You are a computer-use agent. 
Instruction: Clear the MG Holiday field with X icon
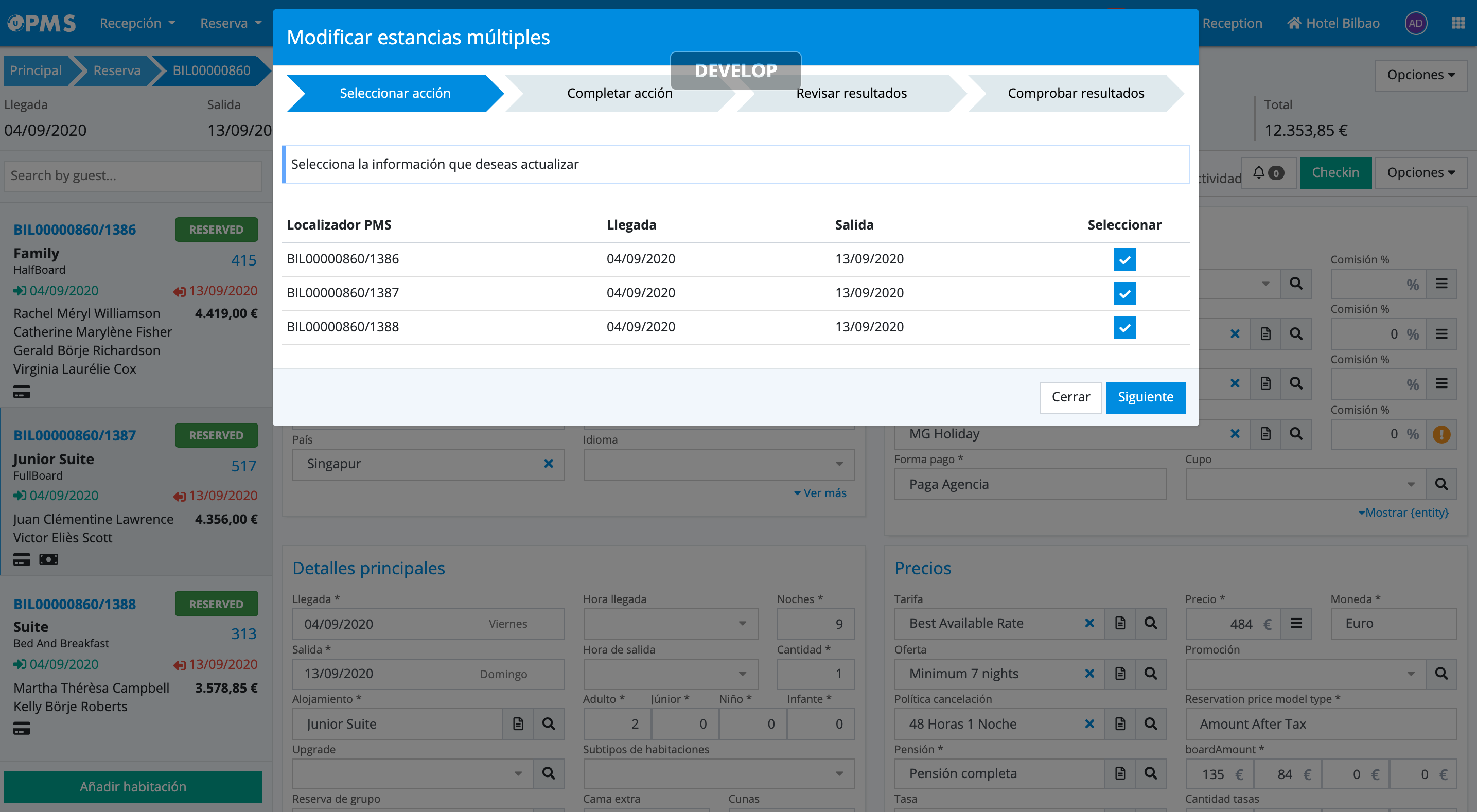coord(1235,434)
